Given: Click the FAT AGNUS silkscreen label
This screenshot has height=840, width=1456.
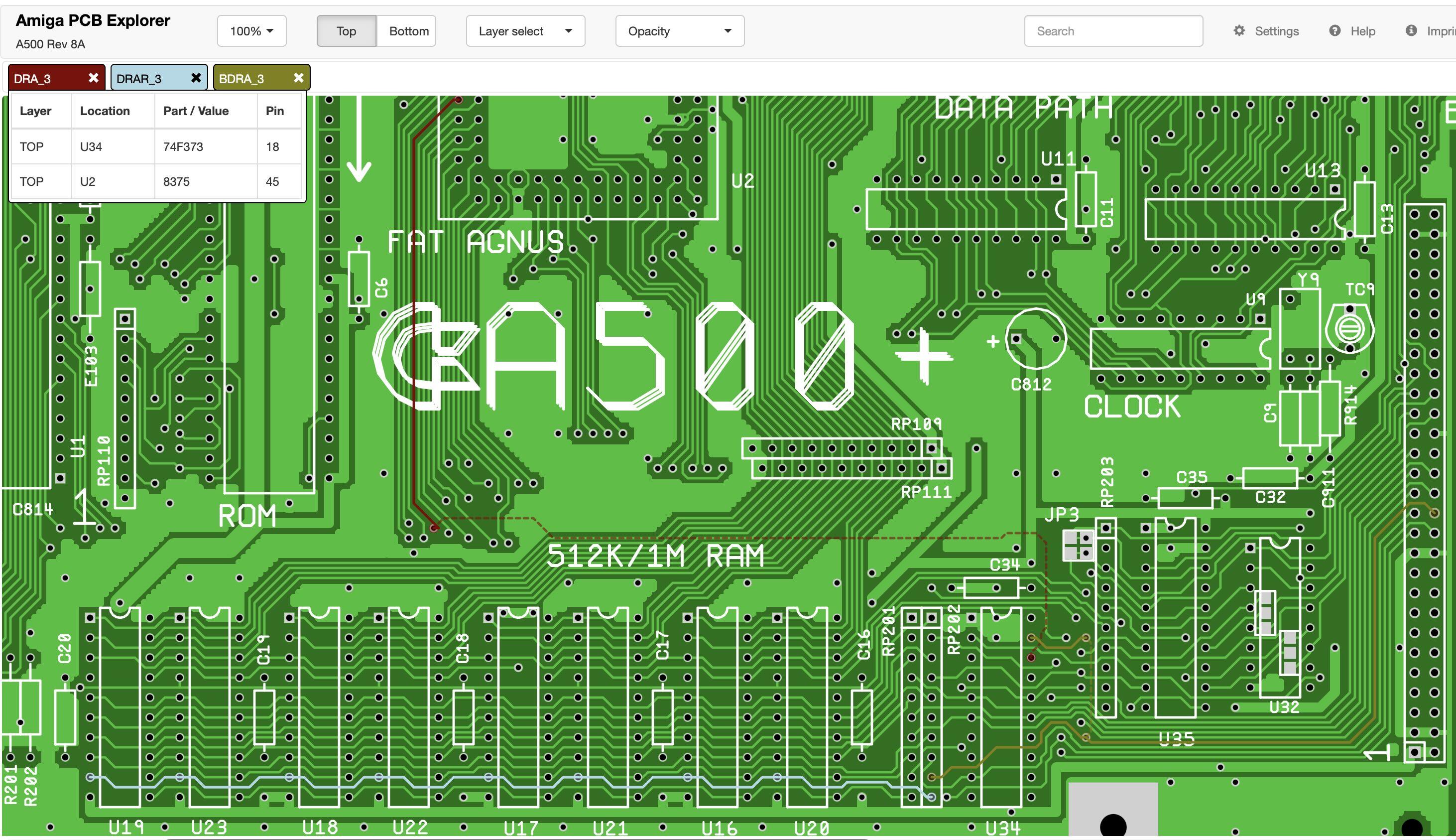Looking at the screenshot, I should [x=476, y=242].
